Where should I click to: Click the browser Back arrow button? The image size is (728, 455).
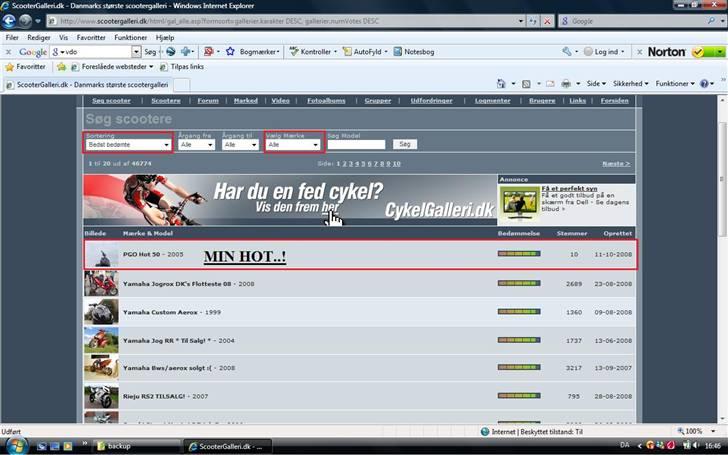coord(9,21)
